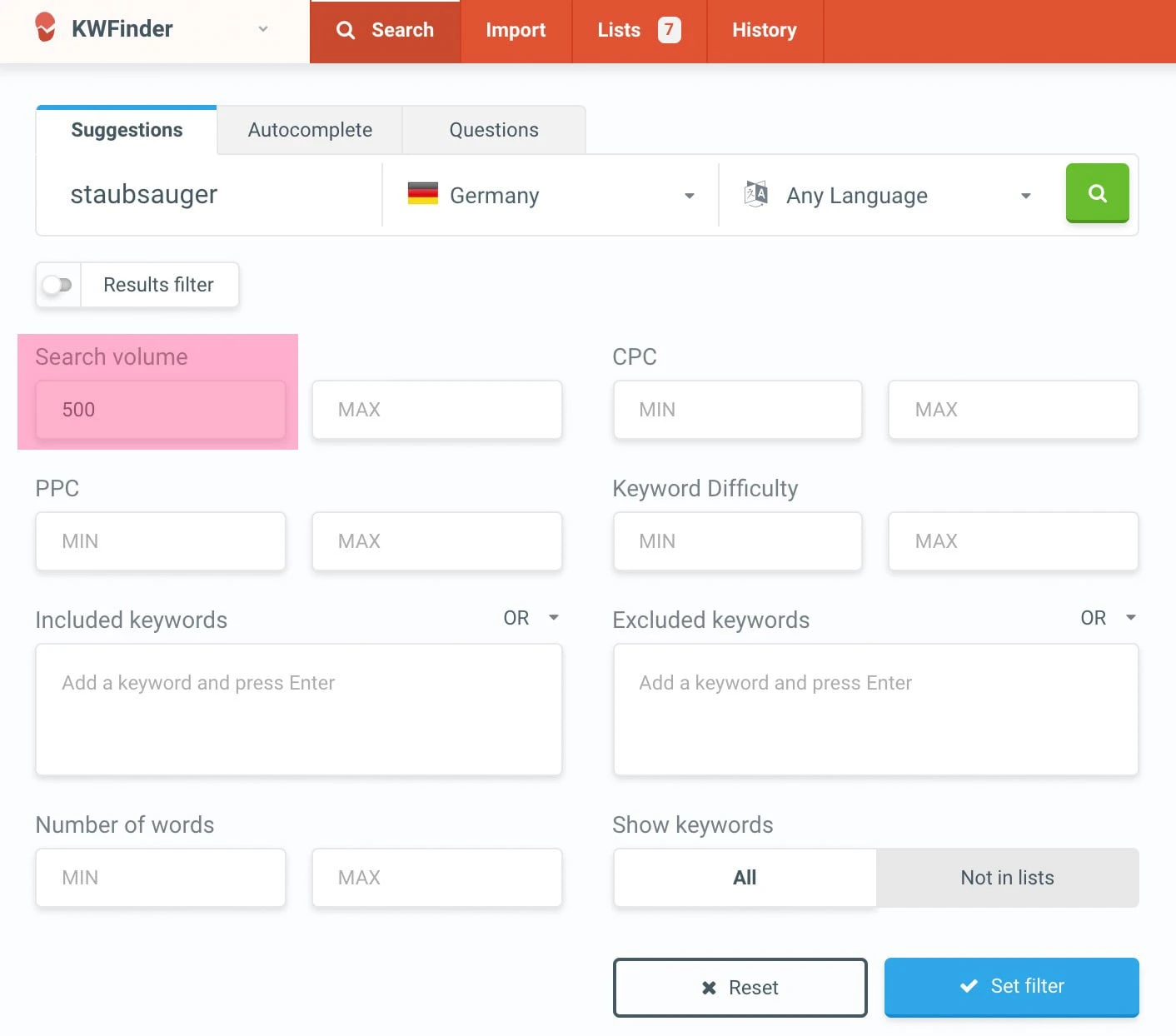Screen dimensions: 1176x1036
Task: Open the History section
Action: click(x=764, y=30)
